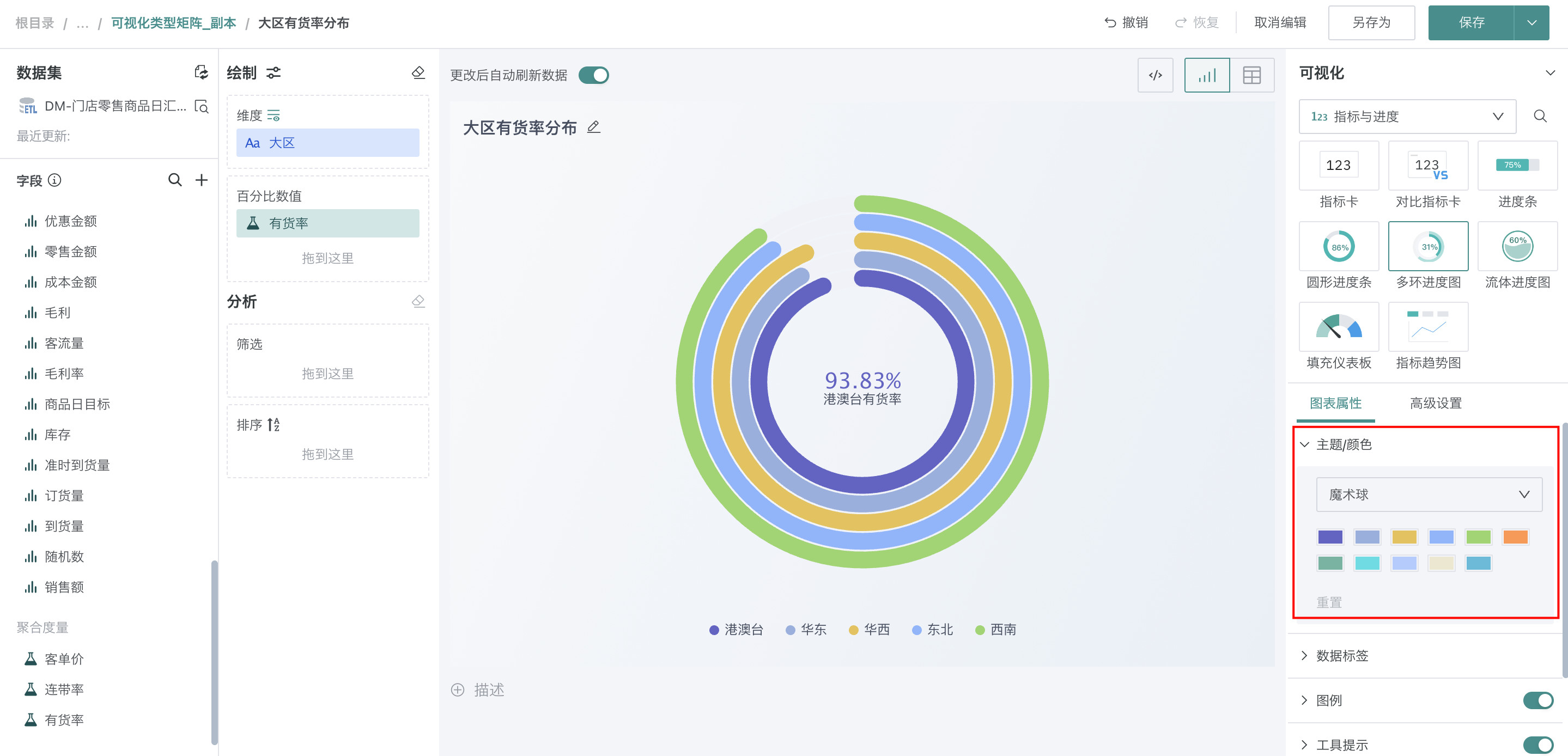Toggle 更改后自动刷新数据 switch
The image size is (1568, 756).
pos(593,76)
